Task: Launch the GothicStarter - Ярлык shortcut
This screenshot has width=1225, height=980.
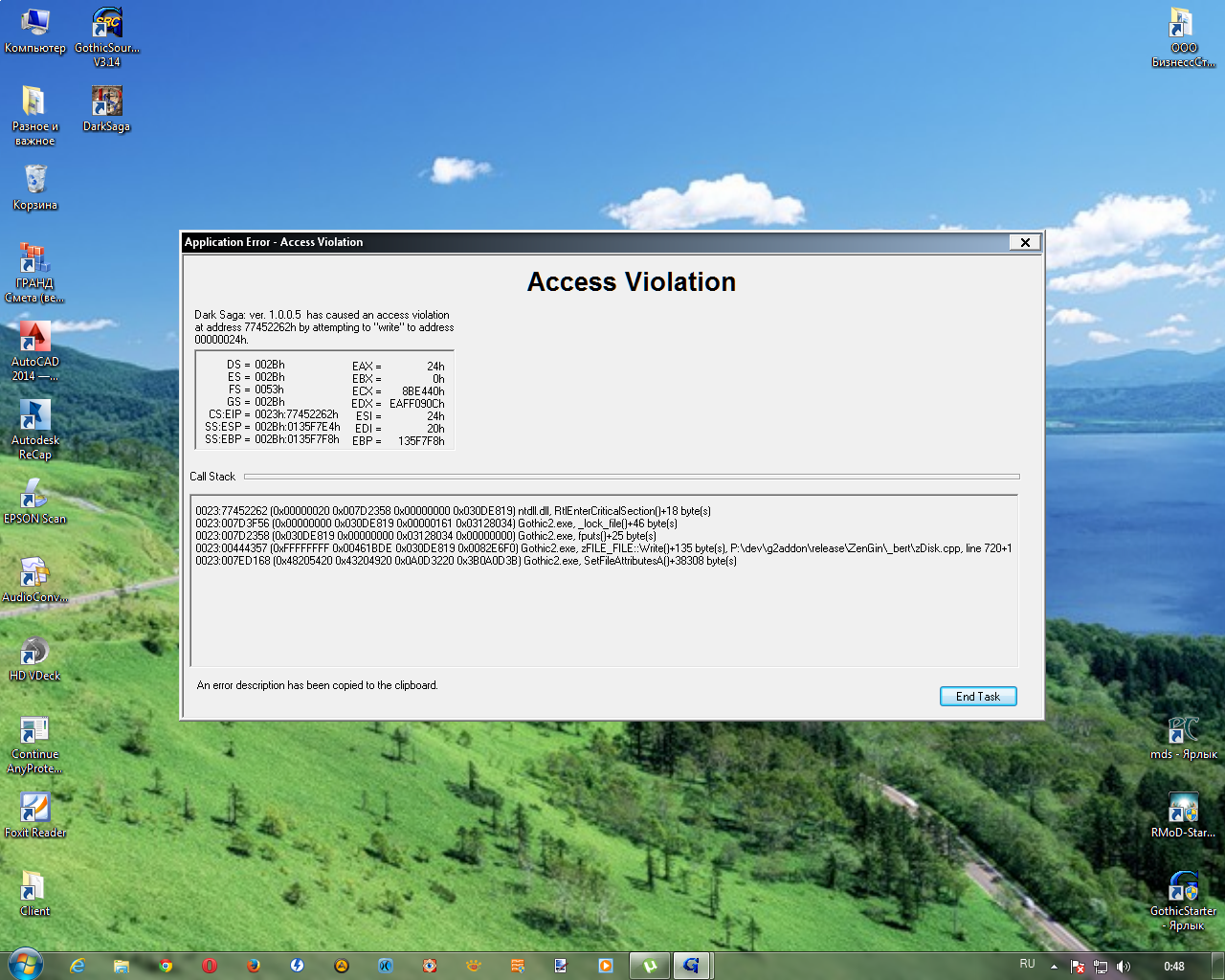Action: [1183, 900]
